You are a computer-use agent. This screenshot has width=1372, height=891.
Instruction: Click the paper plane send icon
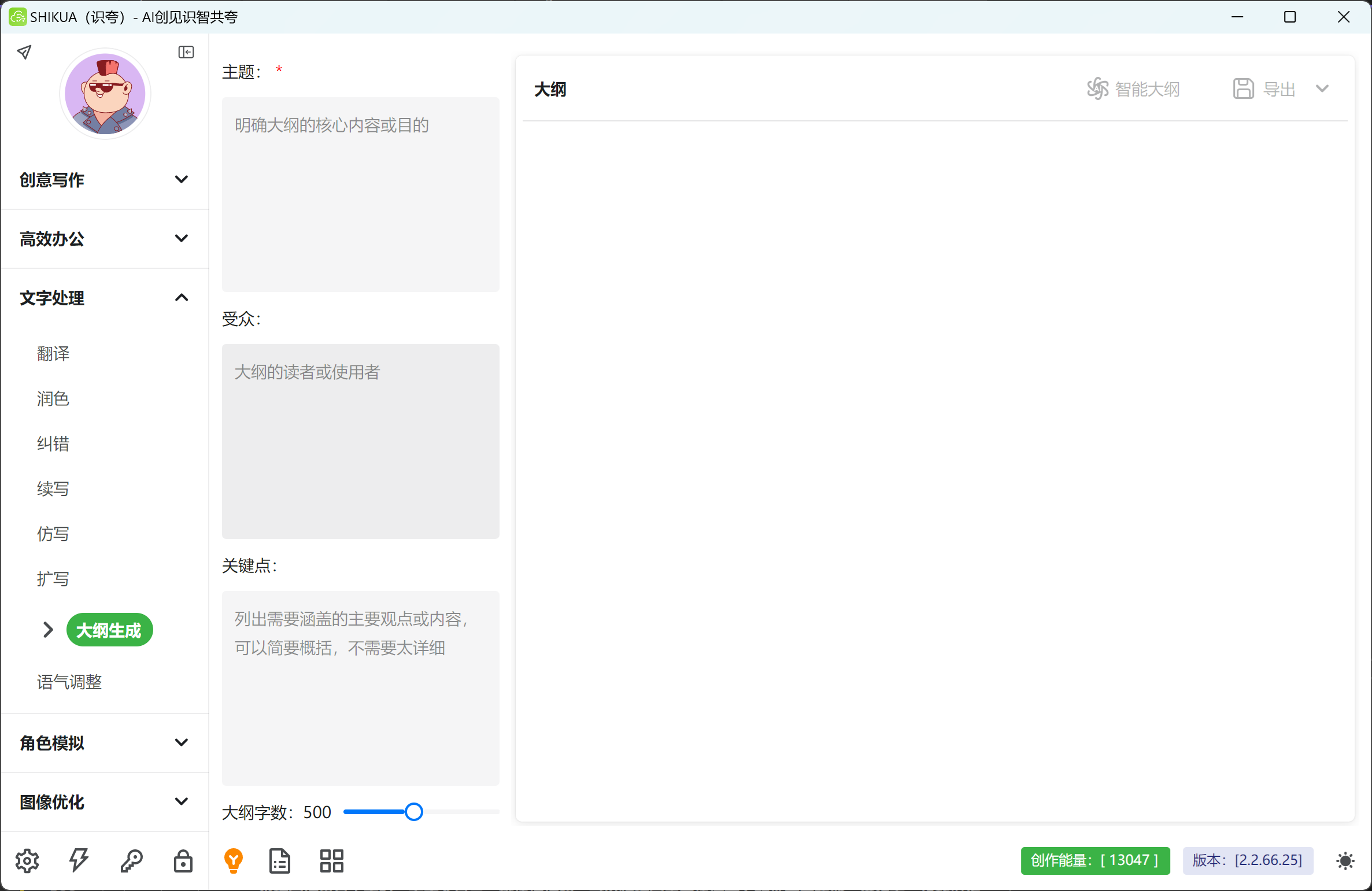(24, 53)
